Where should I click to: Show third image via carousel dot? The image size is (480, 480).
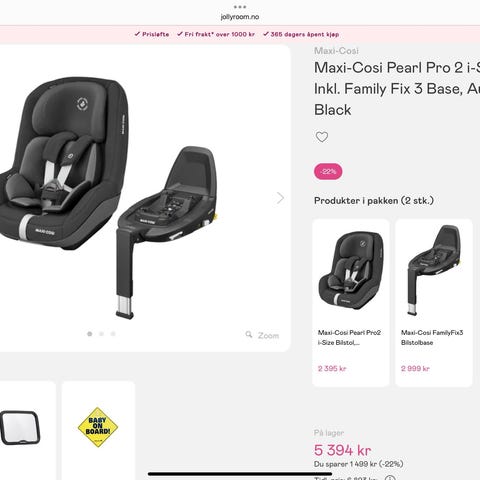[x=113, y=334]
